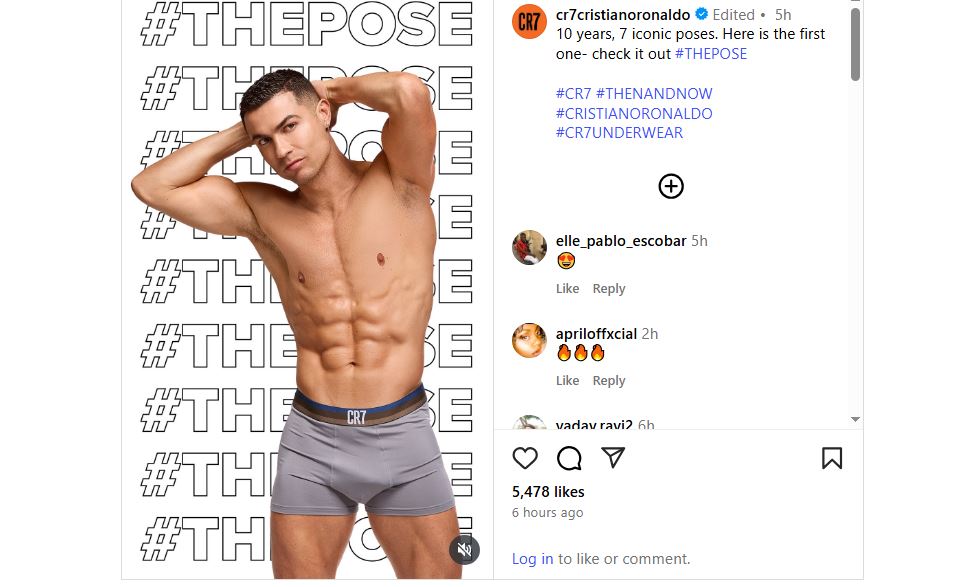Open the CR7 orange profile picture
This screenshot has width=960, height=587.
click(x=529, y=21)
